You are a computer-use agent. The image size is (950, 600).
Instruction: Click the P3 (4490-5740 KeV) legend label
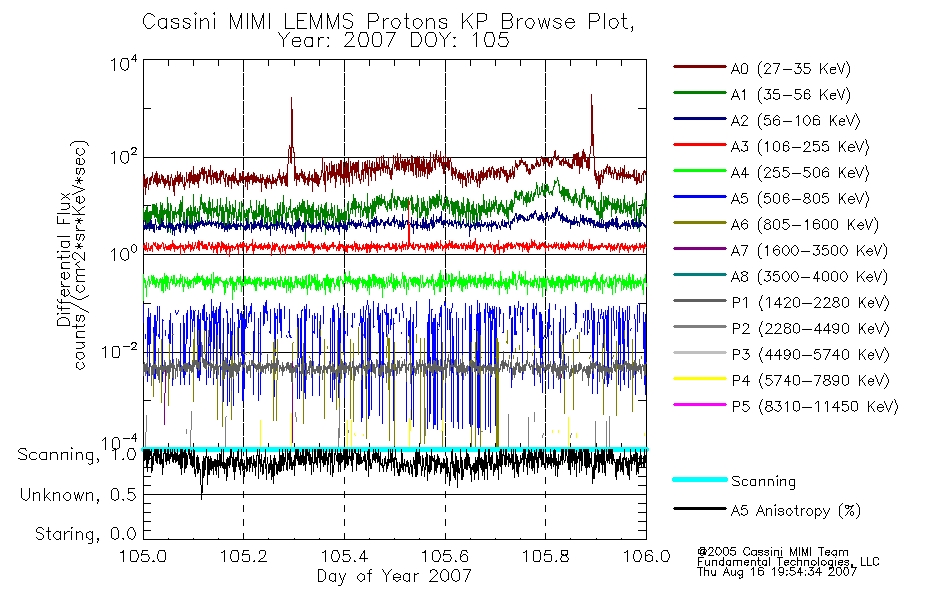click(x=810, y=355)
